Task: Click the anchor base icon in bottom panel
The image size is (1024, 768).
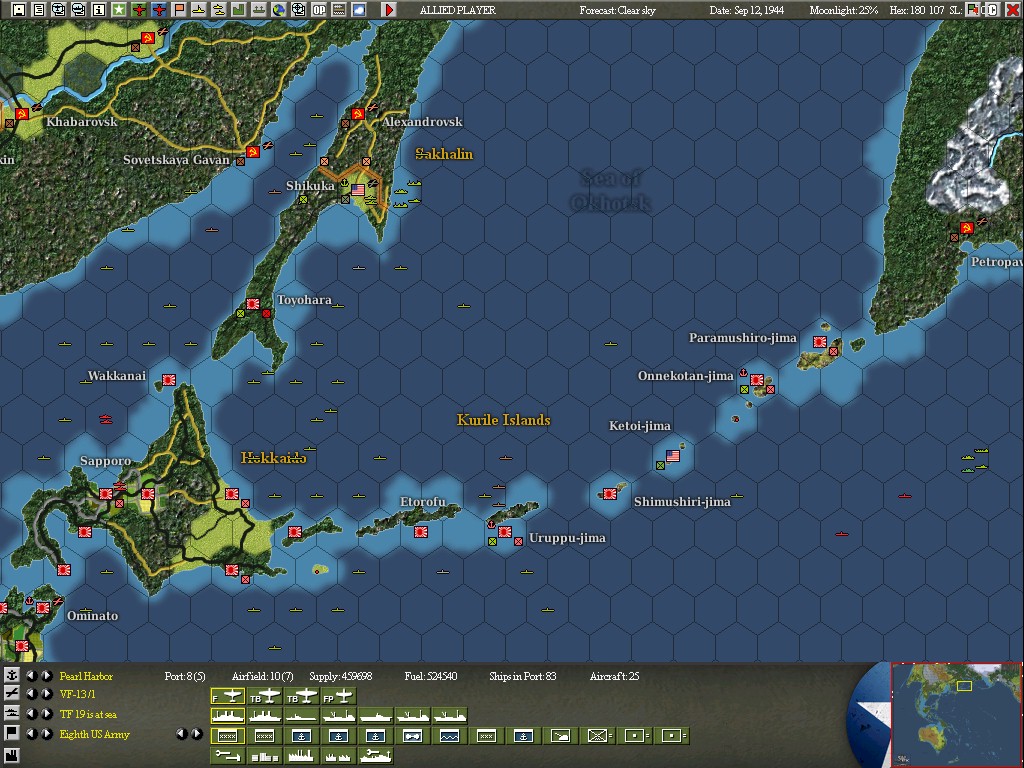Action: (x=11, y=675)
